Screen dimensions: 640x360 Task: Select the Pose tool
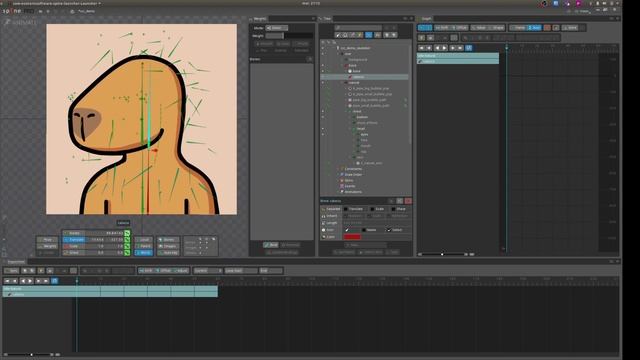pos(47,240)
